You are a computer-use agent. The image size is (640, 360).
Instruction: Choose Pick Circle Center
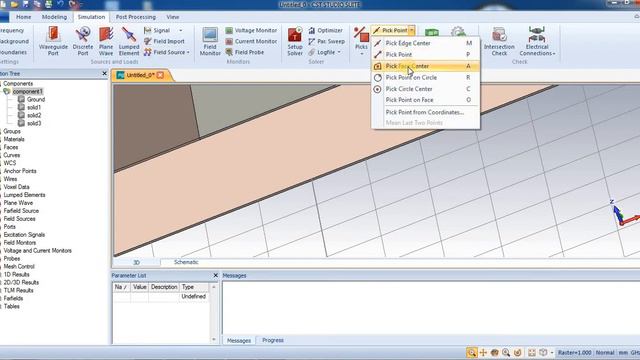[425, 89]
